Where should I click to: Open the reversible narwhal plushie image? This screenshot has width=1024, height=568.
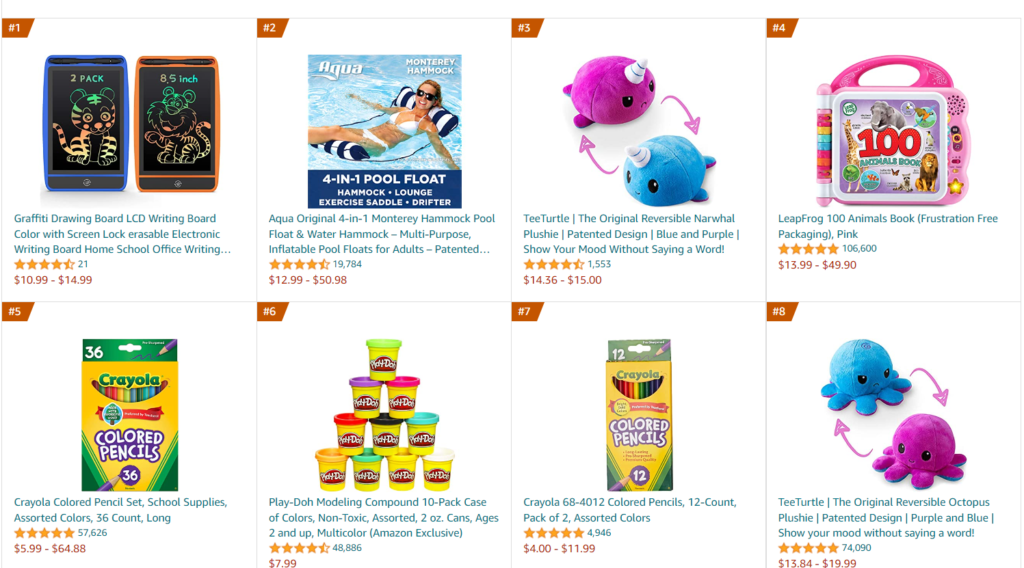(x=639, y=127)
